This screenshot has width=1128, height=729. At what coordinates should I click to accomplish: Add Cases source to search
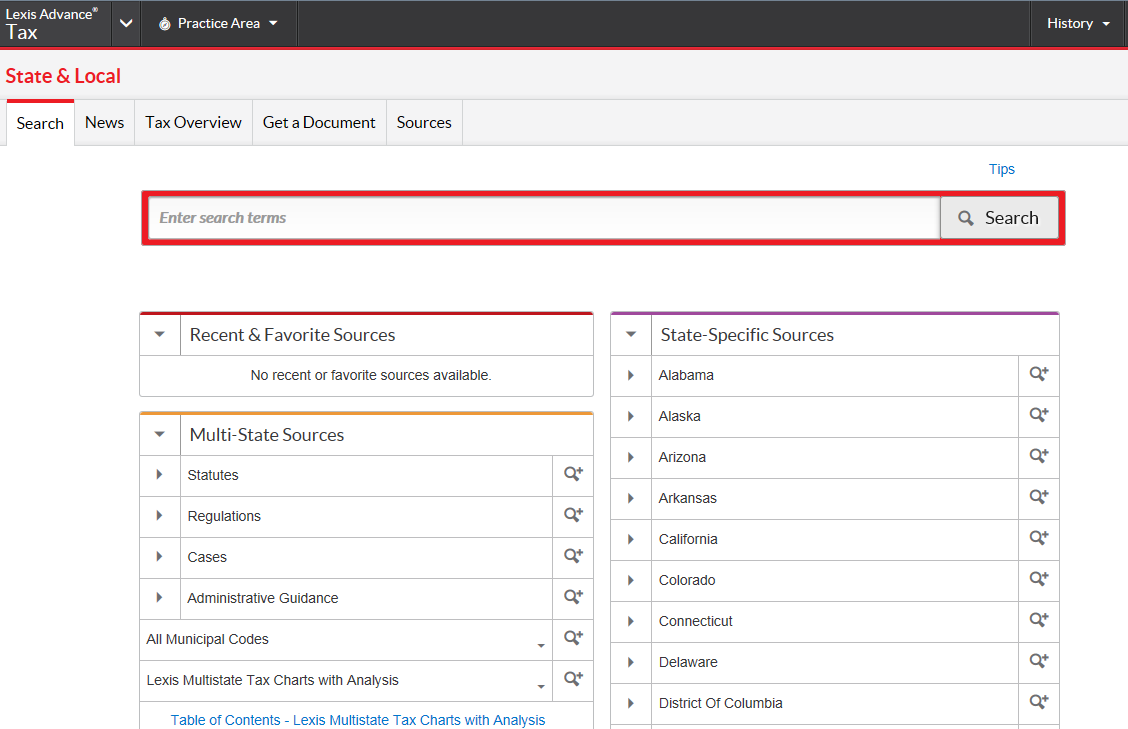pyautogui.click(x=573, y=557)
